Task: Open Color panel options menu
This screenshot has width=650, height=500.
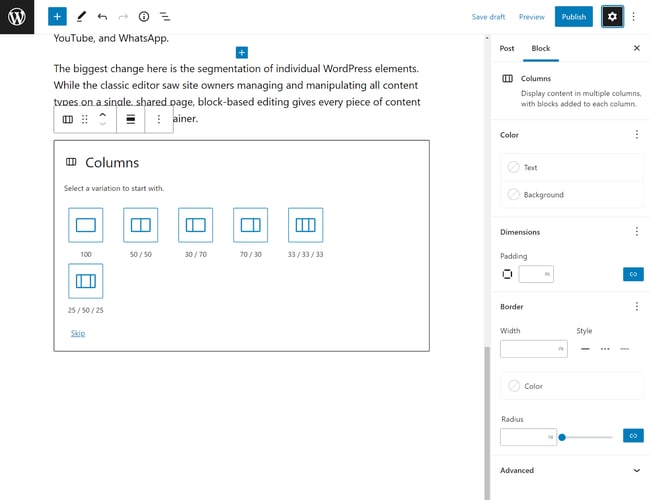Action: [637, 135]
